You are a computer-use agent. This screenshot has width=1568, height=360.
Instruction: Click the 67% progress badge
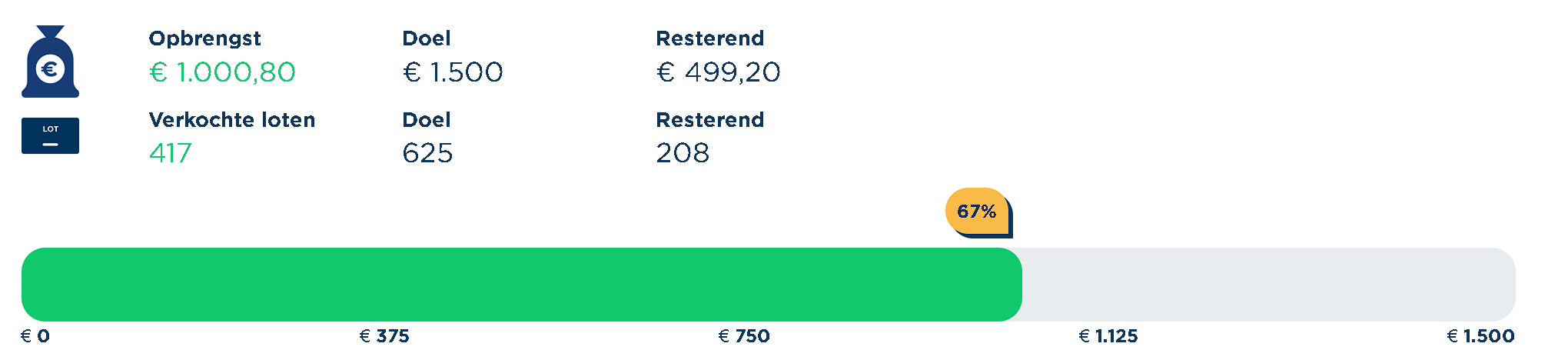click(977, 212)
